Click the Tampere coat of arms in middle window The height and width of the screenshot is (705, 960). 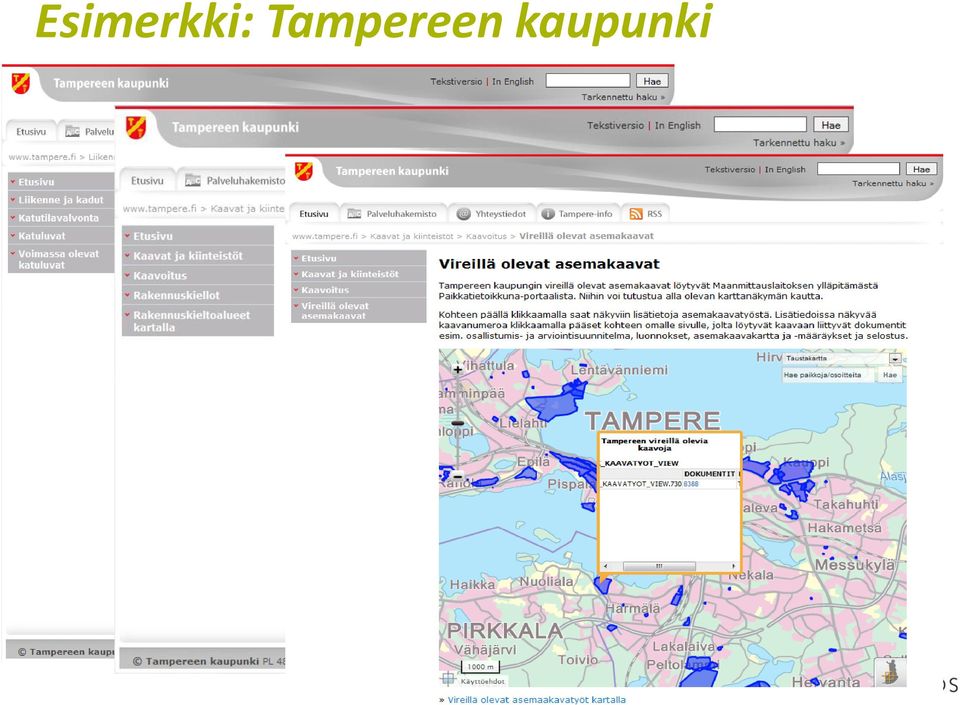point(136,127)
